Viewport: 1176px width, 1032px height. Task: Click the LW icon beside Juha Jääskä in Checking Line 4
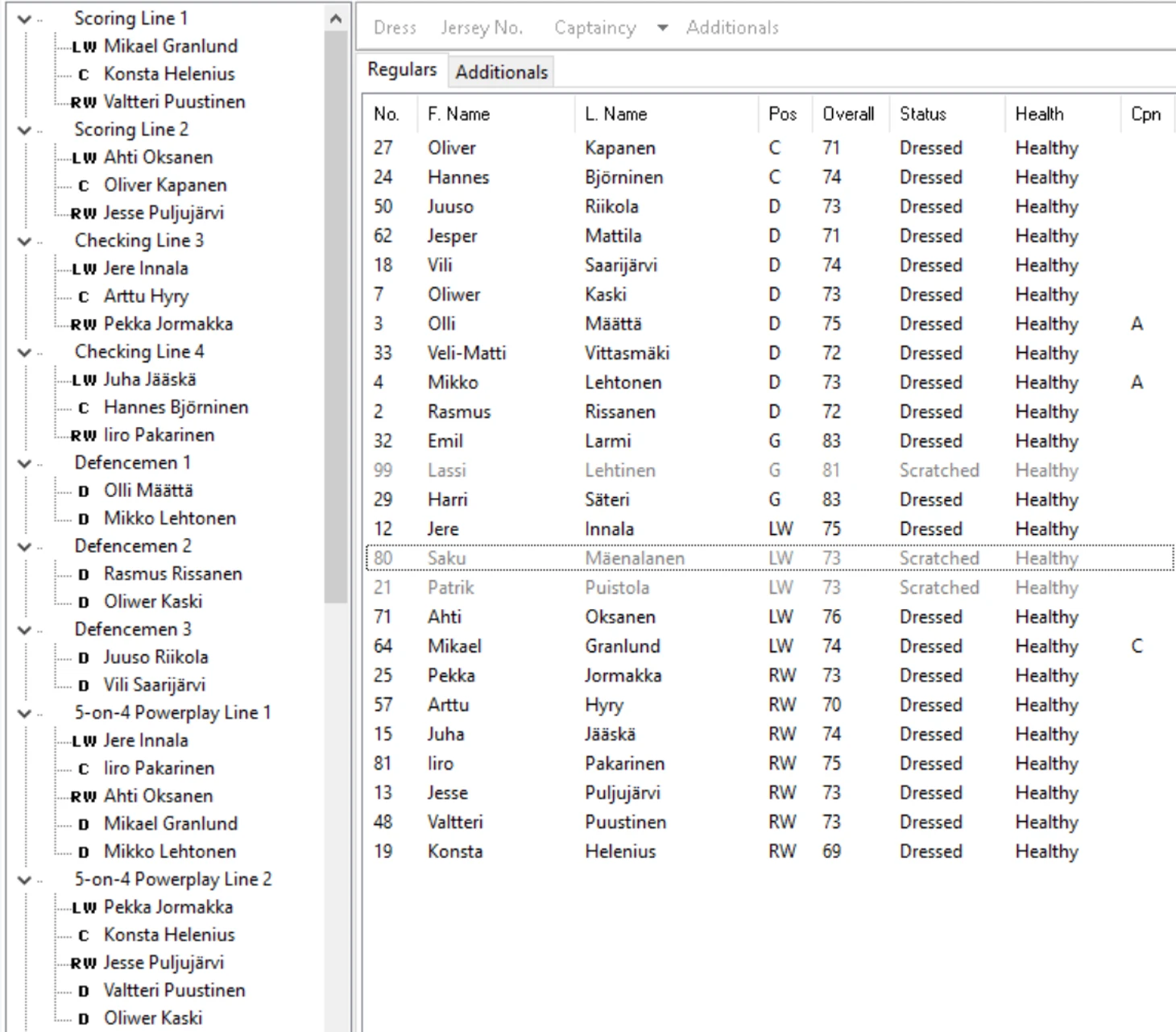[x=84, y=380]
